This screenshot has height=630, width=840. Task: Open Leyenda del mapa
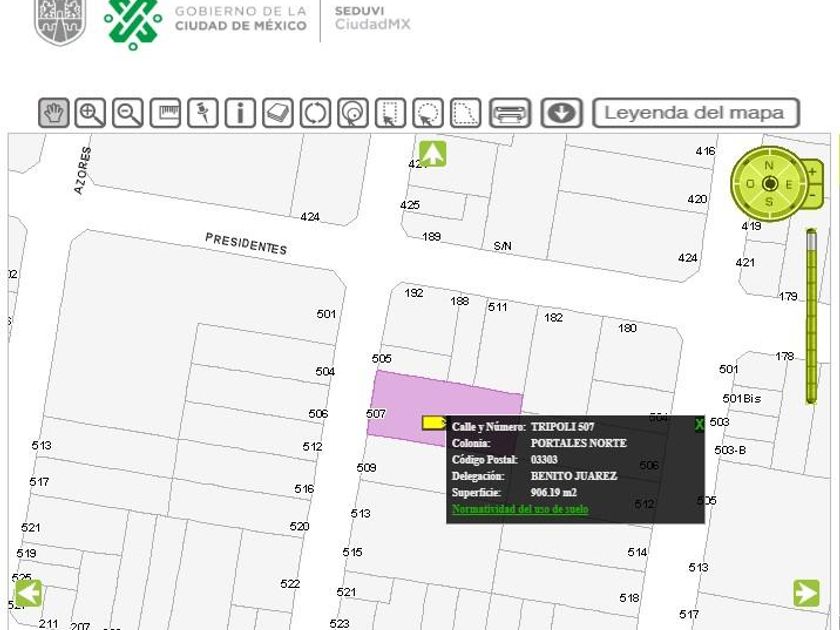tap(696, 113)
